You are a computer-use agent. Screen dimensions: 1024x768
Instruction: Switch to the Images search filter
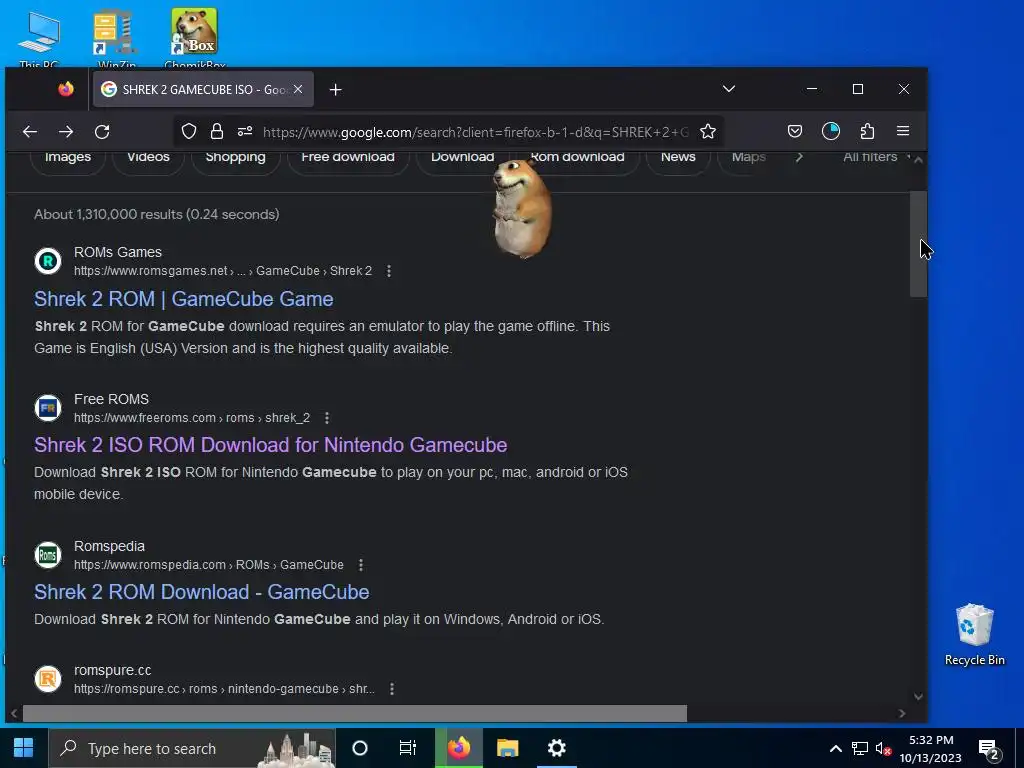(68, 157)
